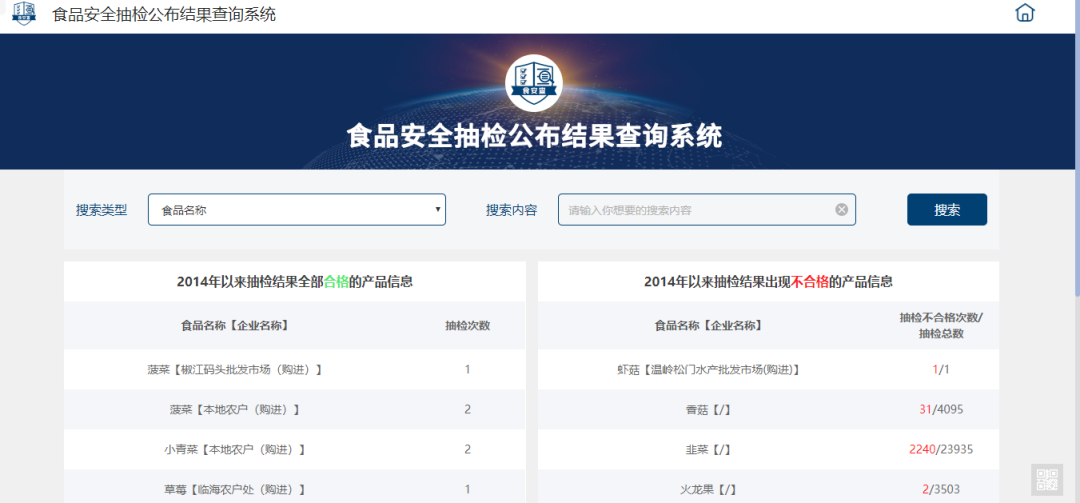Select the 韭菜【/】 row
1080x503 pixels.
(768, 449)
